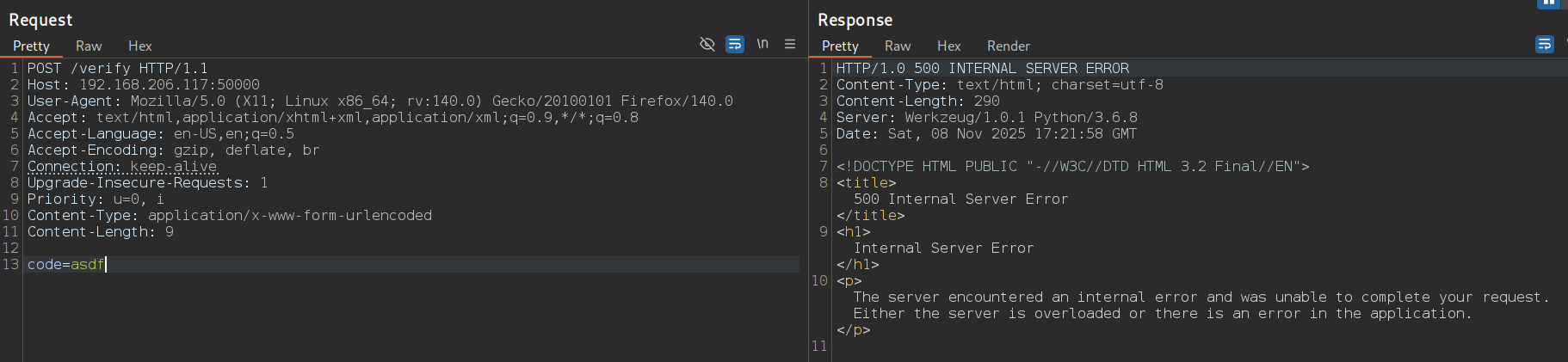Open the Response Render tab
Screen dimensions: 1568x362
(1008, 46)
